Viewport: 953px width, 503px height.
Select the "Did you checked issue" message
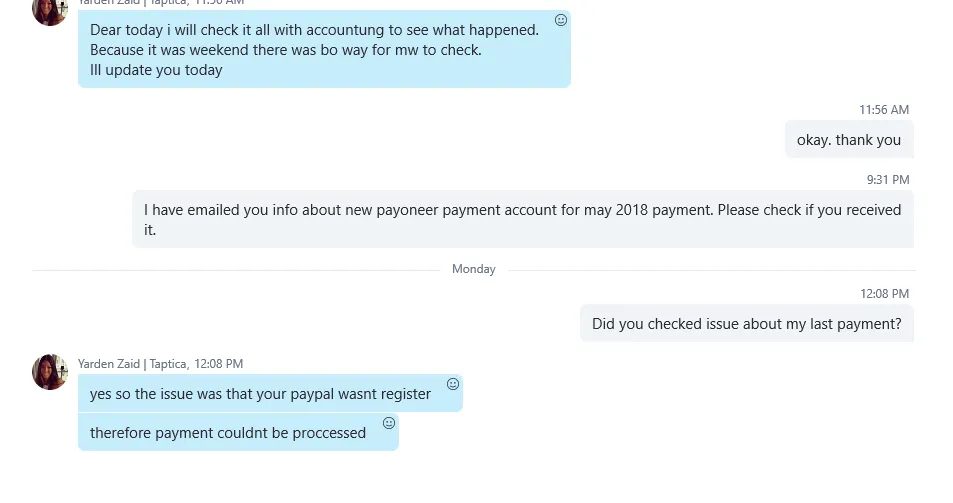[x=746, y=324]
